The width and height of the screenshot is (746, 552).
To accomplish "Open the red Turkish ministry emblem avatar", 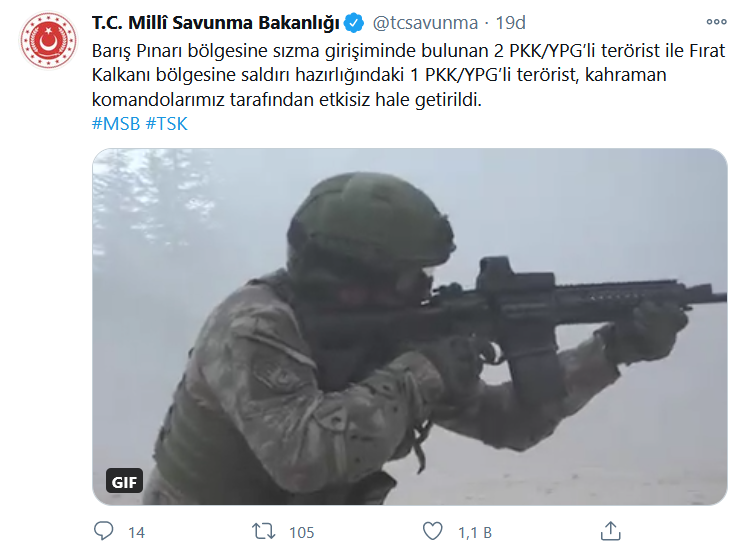I will [48, 40].
